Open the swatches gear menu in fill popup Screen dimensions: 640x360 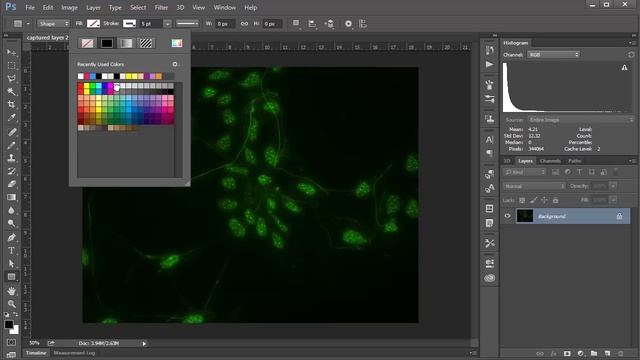[175, 64]
